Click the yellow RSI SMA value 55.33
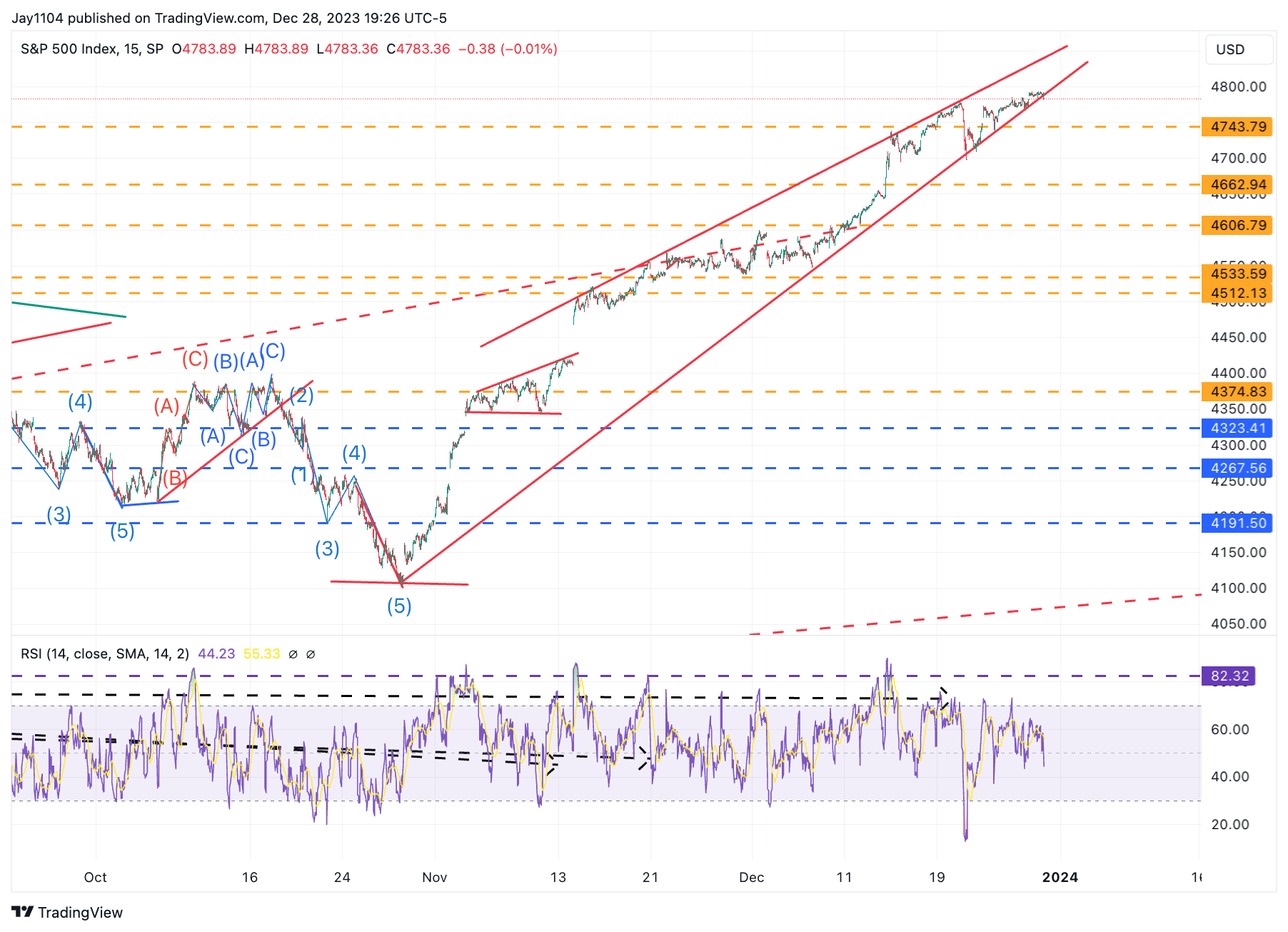This screenshot has width=1288, height=932. click(262, 653)
